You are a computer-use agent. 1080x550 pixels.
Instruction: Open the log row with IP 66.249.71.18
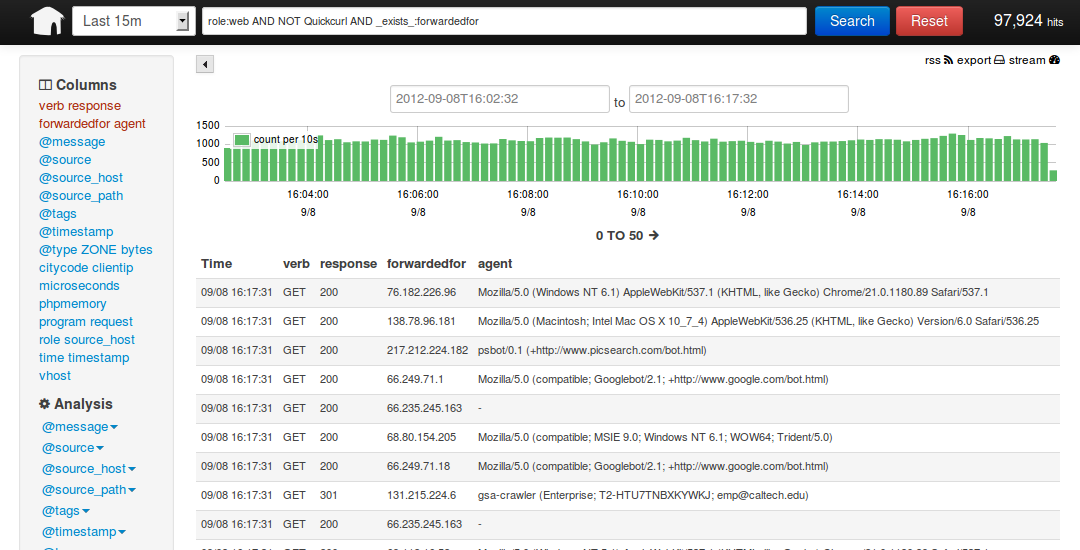click(627, 466)
